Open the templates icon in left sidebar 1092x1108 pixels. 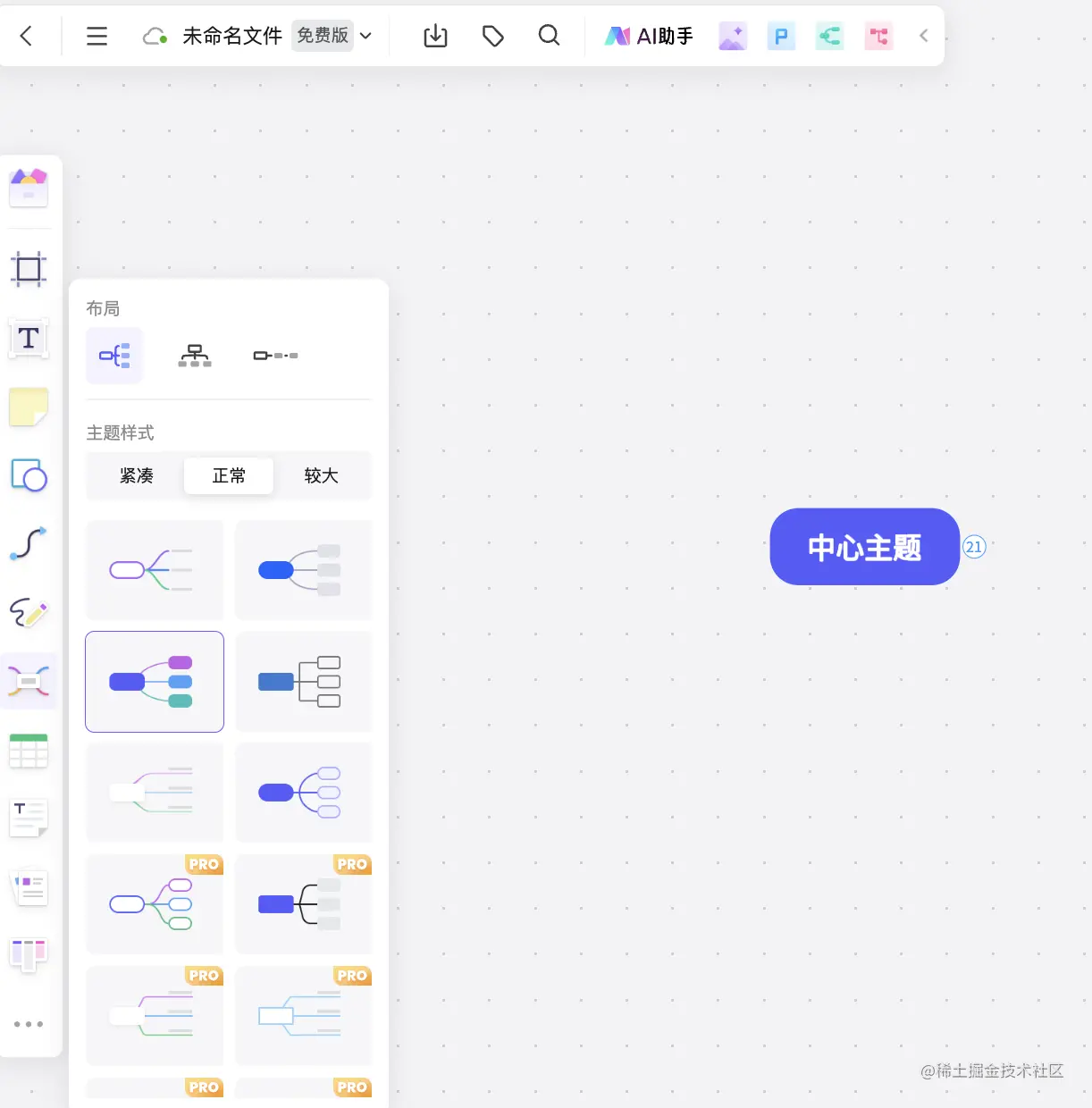[x=29, y=188]
